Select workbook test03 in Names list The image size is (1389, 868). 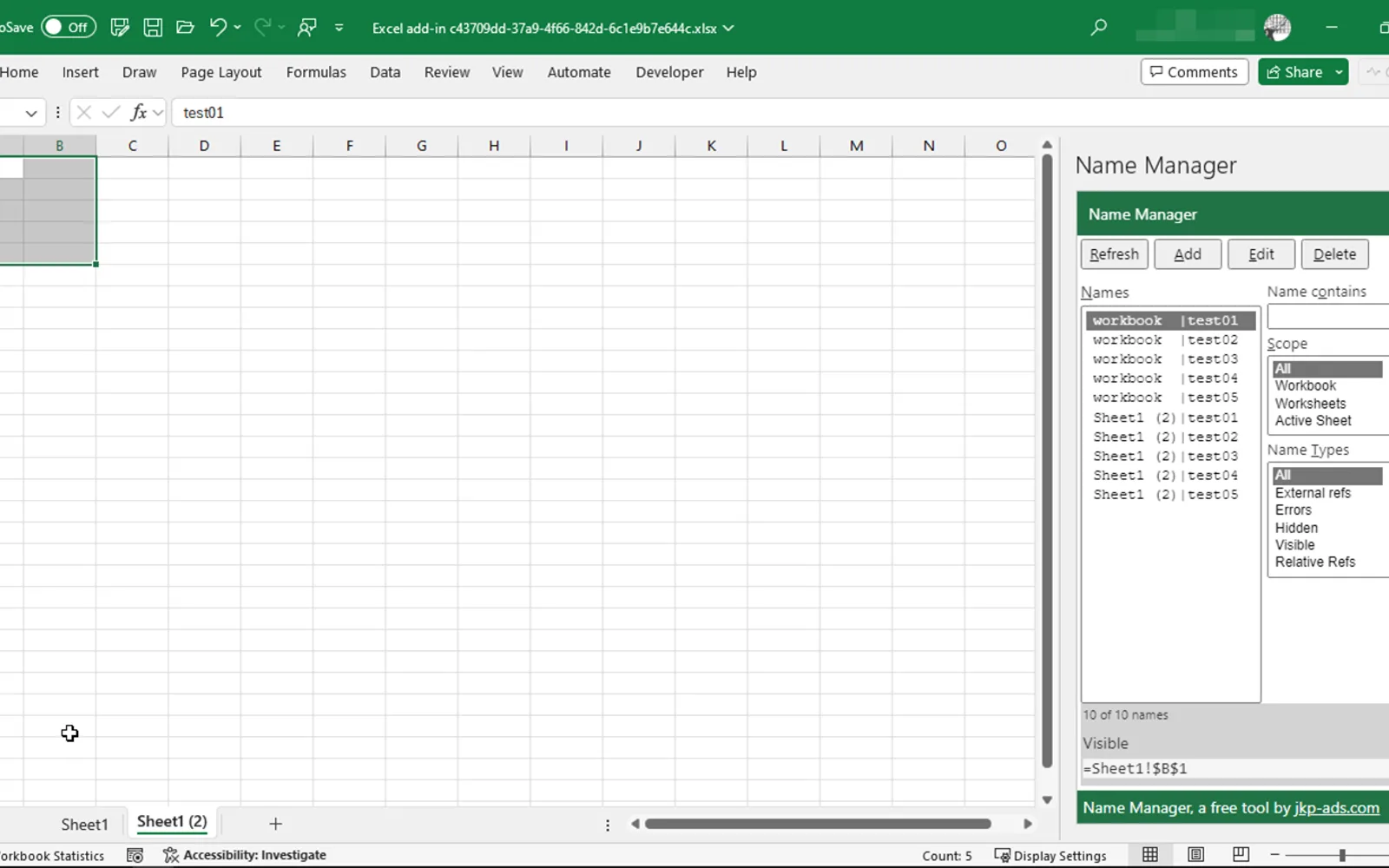click(x=1169, y=359)
